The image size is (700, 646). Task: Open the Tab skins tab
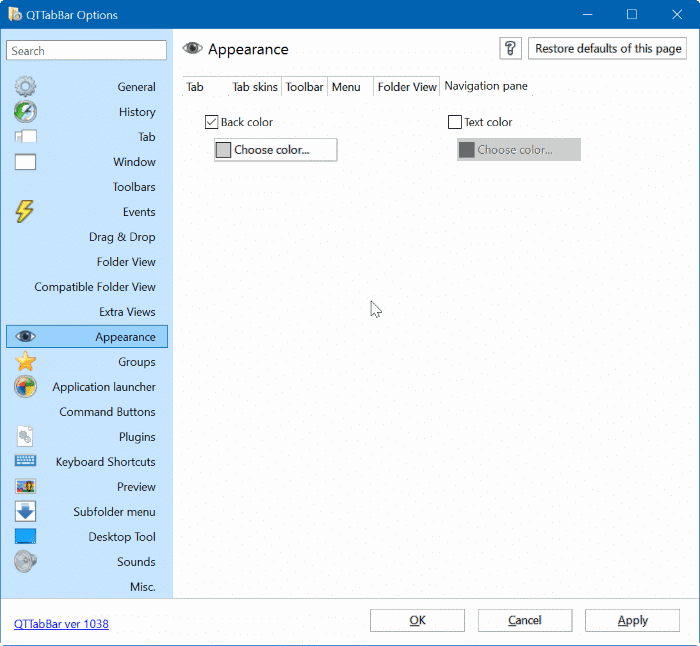click(x=255, y=87)
